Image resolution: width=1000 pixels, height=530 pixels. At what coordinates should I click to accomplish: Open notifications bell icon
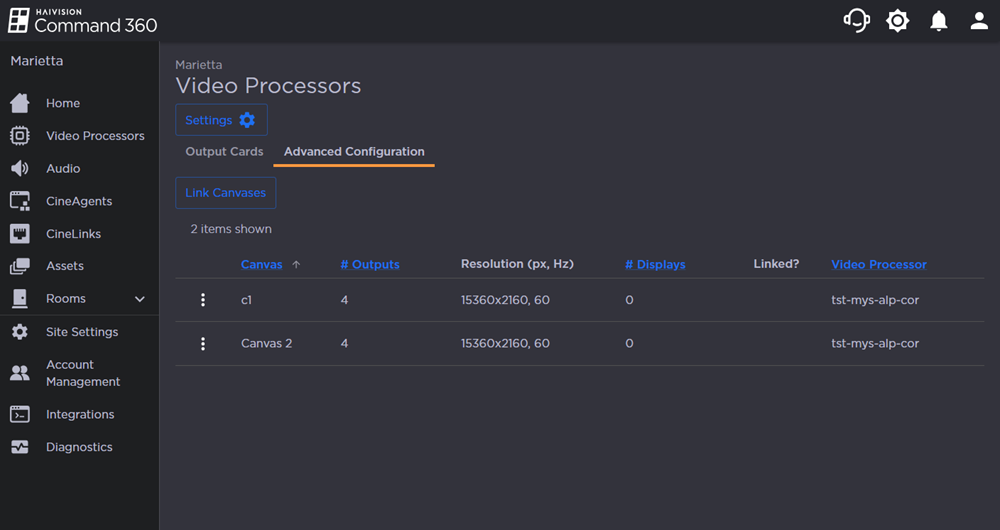point(939,21)
